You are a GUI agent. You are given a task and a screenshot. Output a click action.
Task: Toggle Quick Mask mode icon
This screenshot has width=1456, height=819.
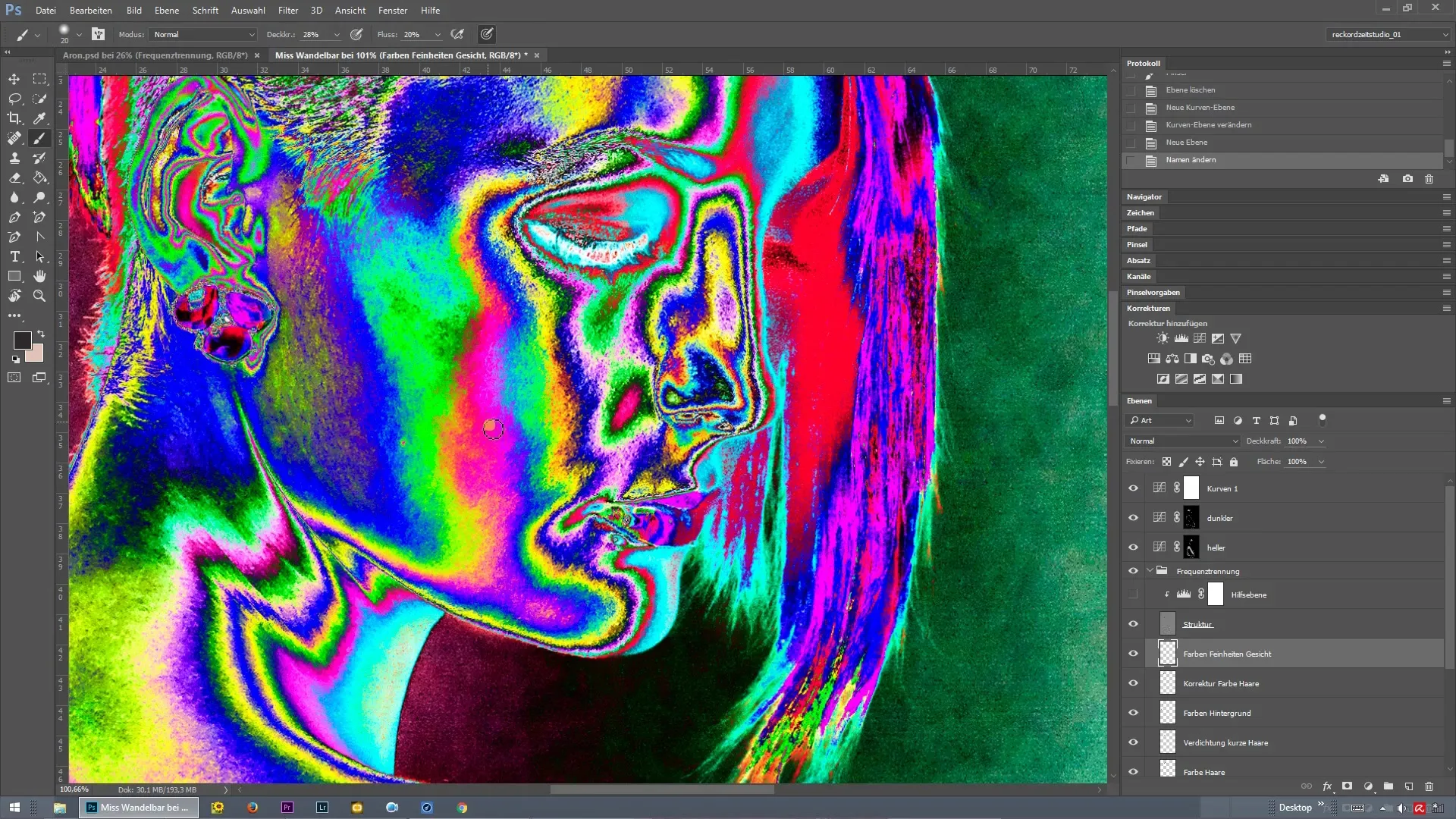click(x=14, y=377)
